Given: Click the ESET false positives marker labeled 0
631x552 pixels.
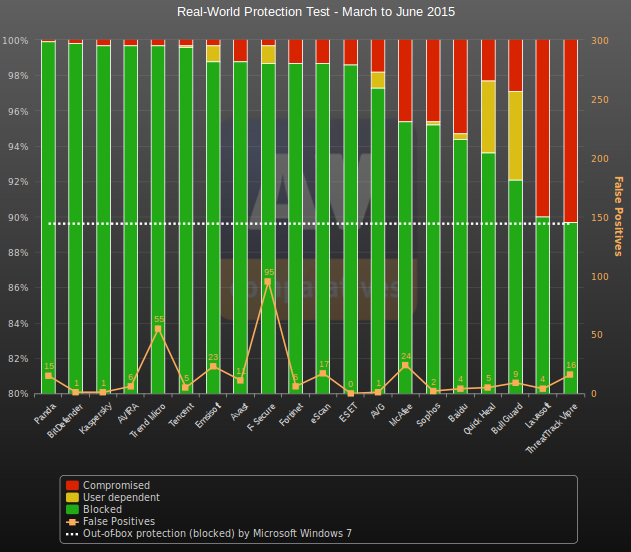Looking at the screenshot, I should 351,393.
